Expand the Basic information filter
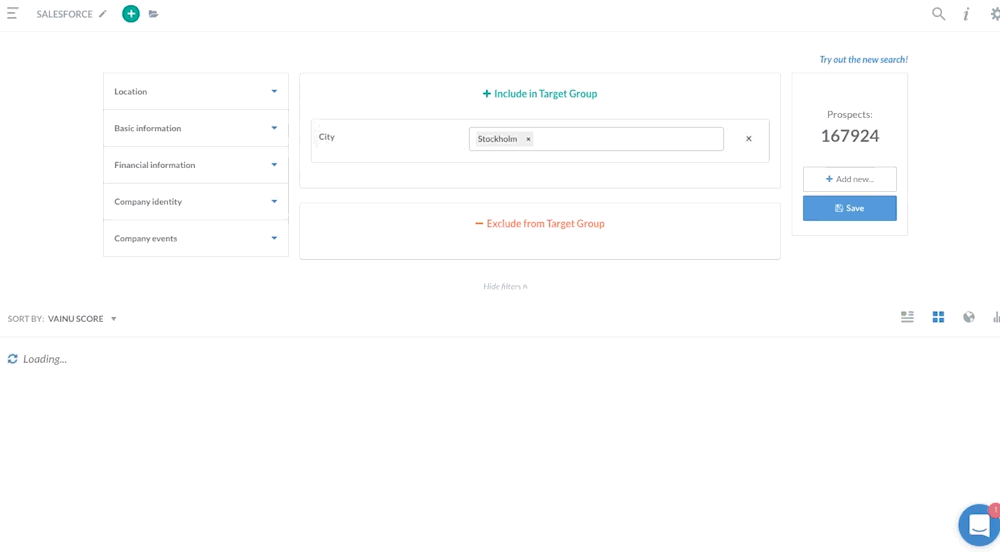The width and height of the screenshot is (1000, 552). [x=195, y=128]
